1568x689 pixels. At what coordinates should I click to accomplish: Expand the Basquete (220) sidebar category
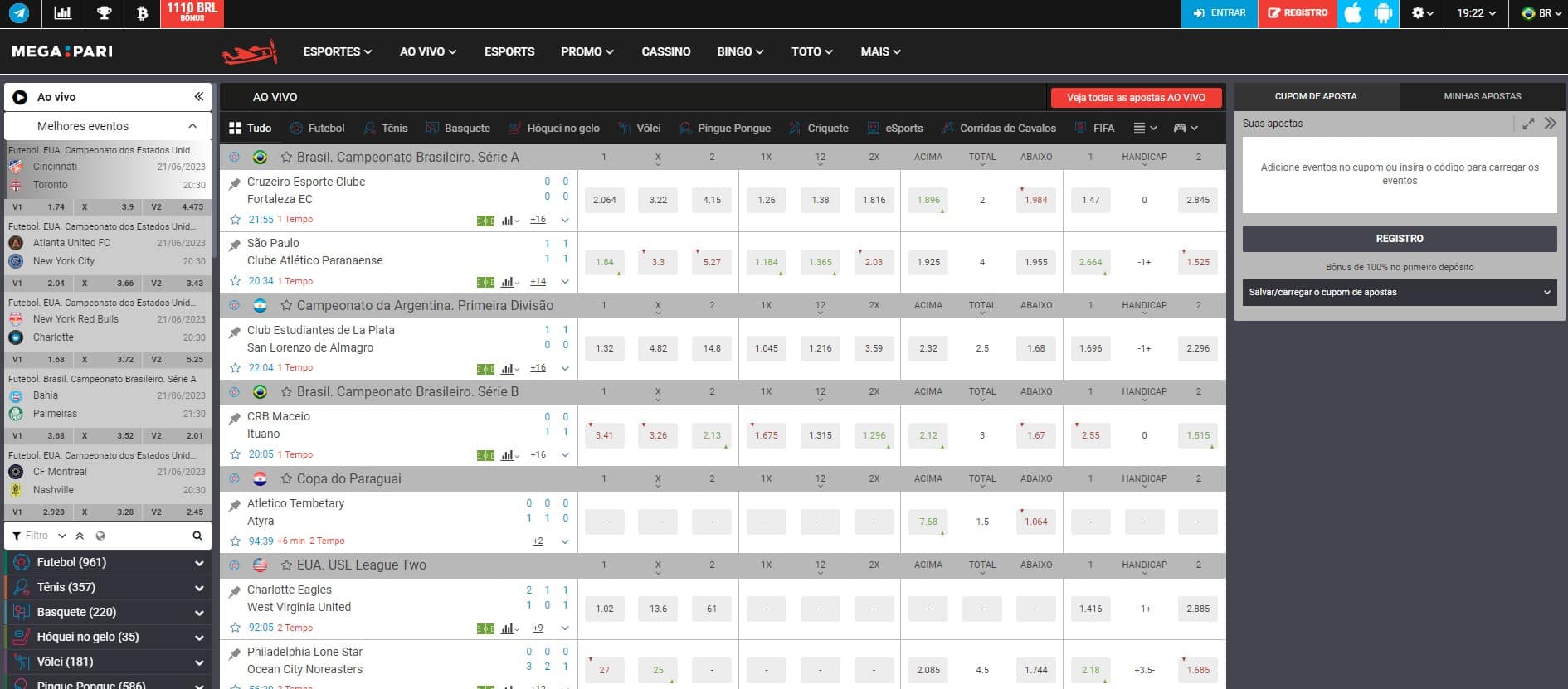tap(109, 612)
